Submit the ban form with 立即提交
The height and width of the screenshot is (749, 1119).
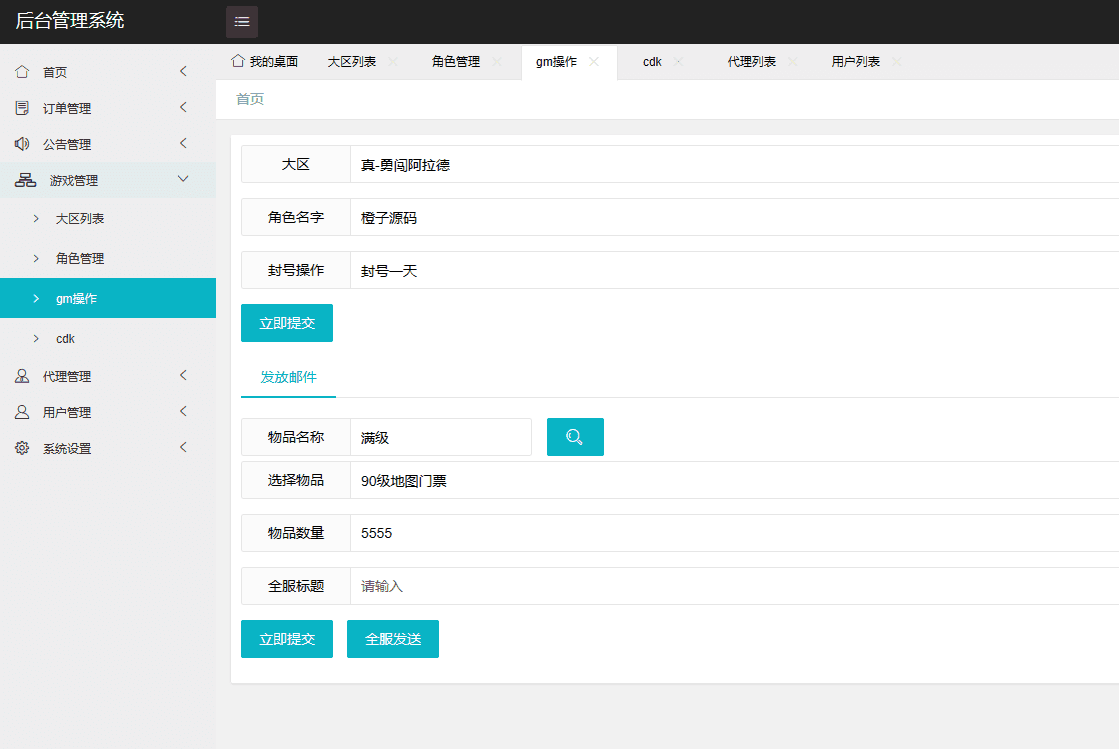[286, 323]
